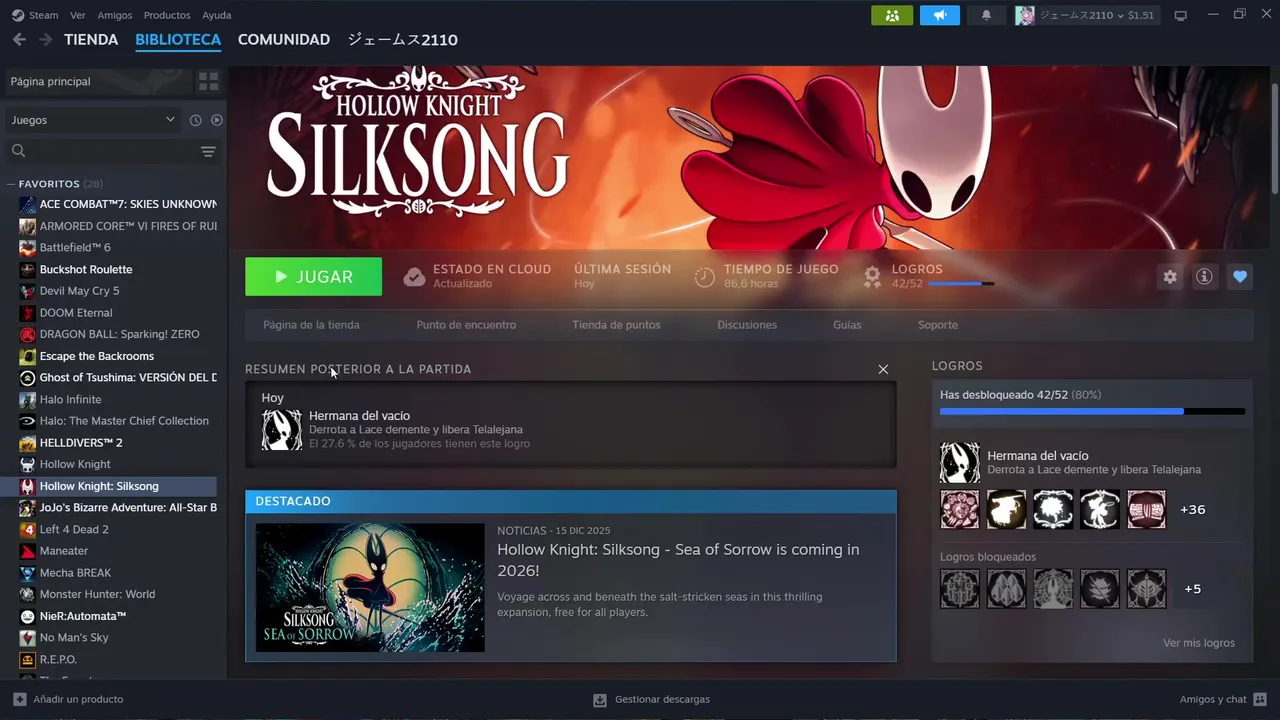Go to the TIENDA tab
1280x720 pixels.
[91, 40]
